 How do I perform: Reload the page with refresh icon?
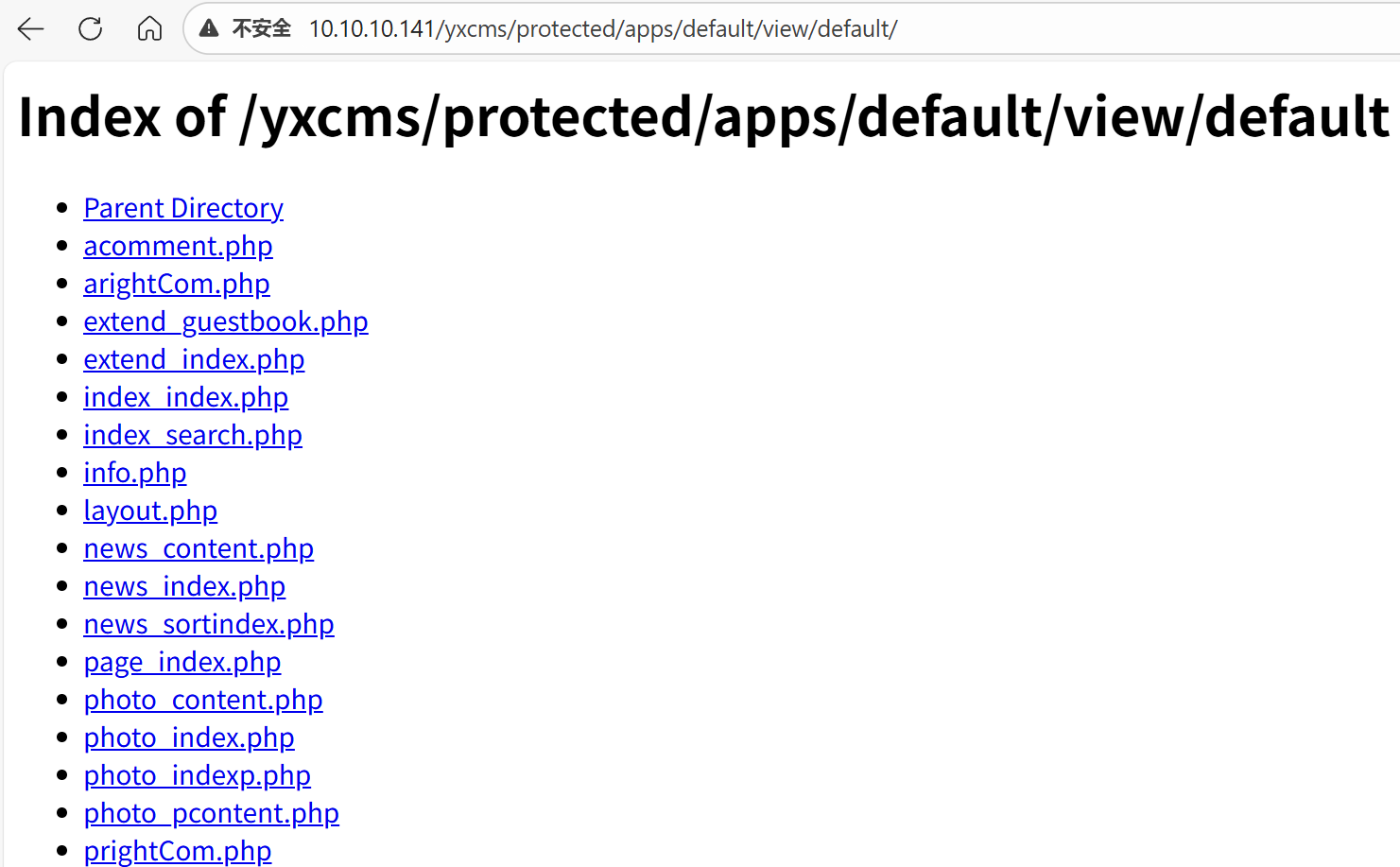tap(91, 29)
